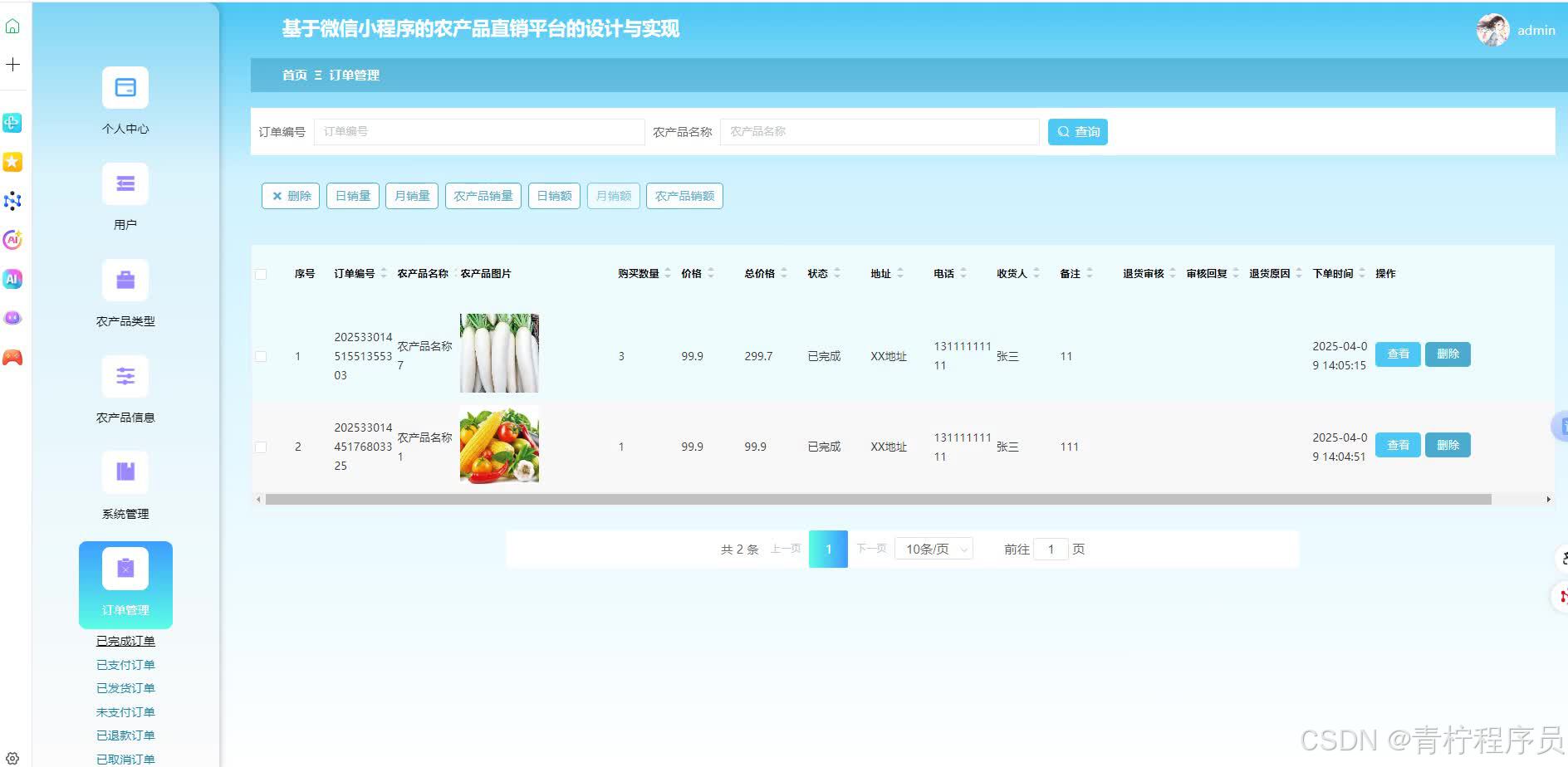Open the 10条/页 page size dropdown
This screenshot has width=1568, height=767.
click(x=932, y=549)
